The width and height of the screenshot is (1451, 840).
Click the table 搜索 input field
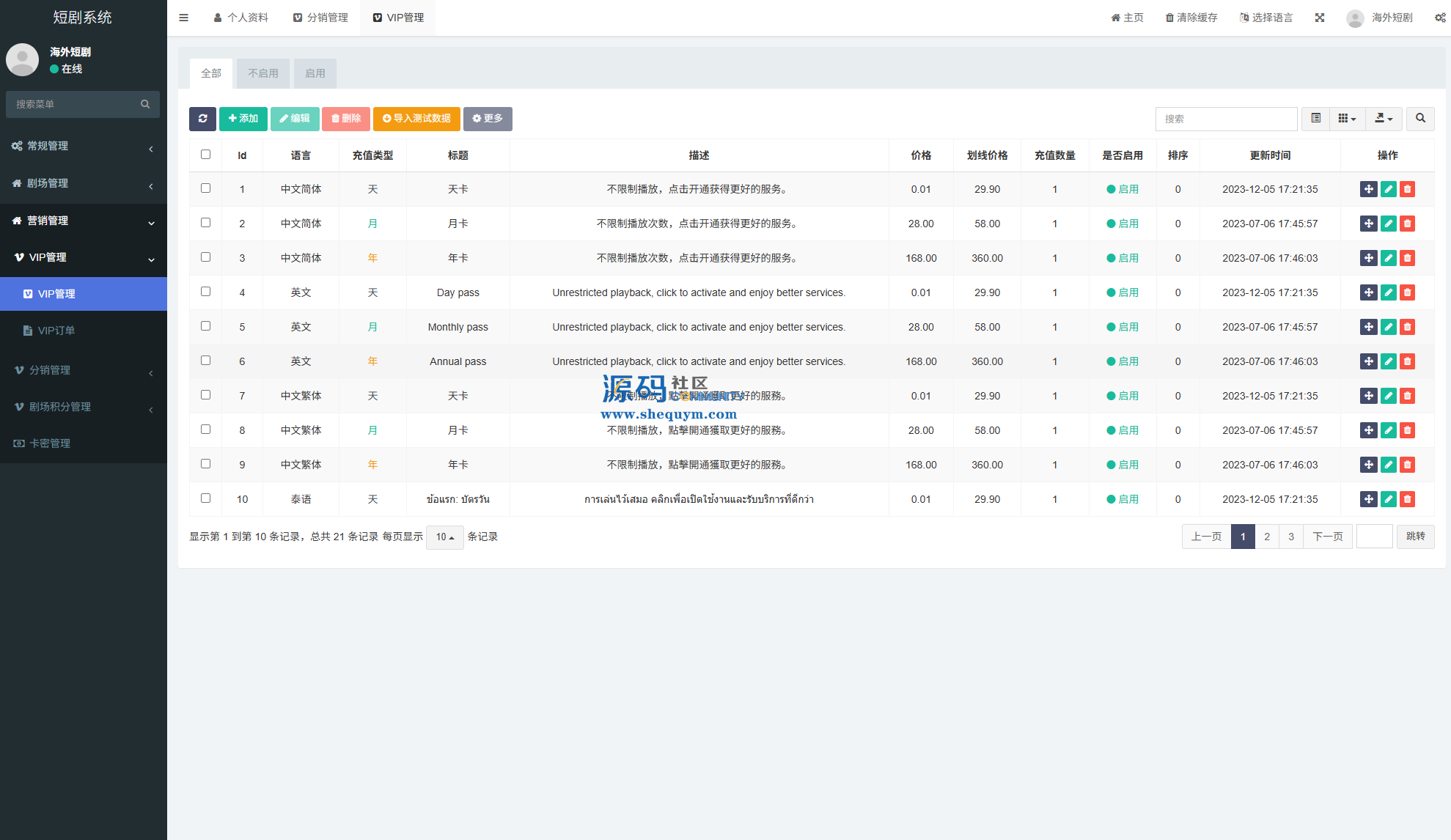pos(1226,119)
